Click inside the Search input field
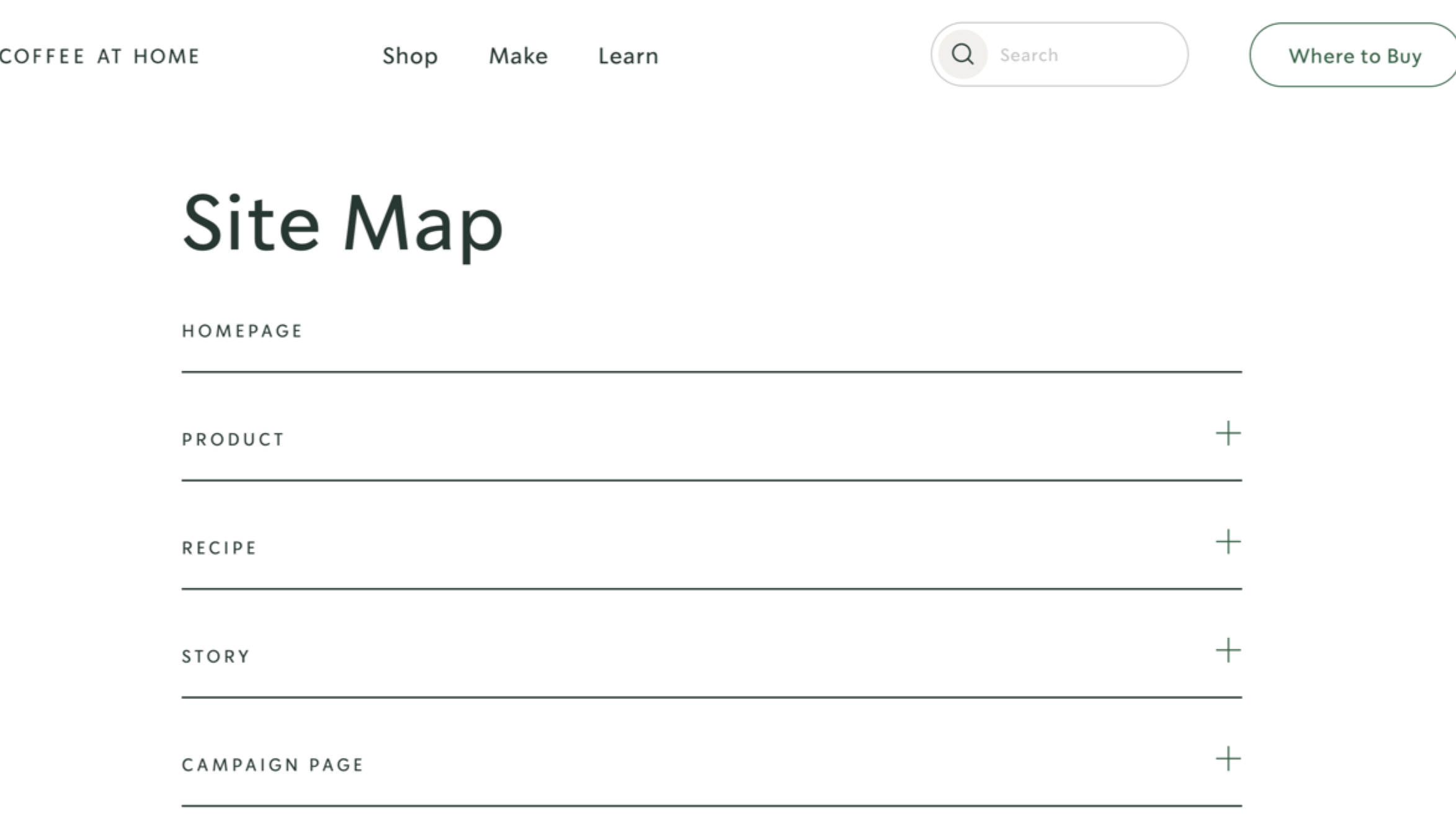1456x819 pixels. pyautogui.click(x=1079, y=55)
